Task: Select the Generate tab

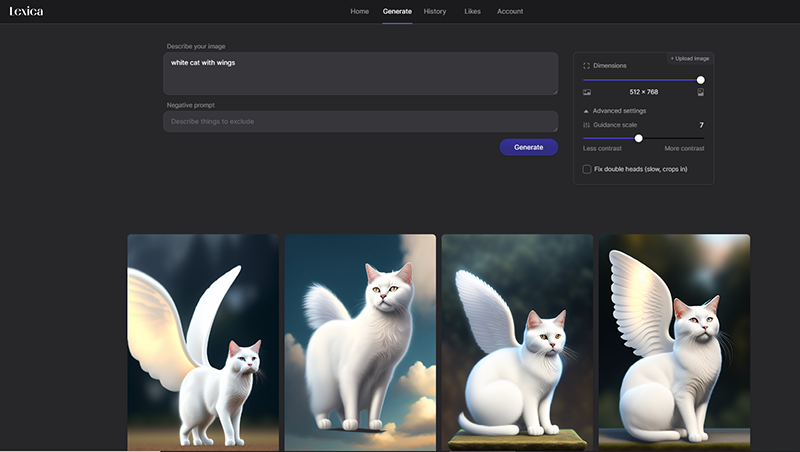Action: 397,11
